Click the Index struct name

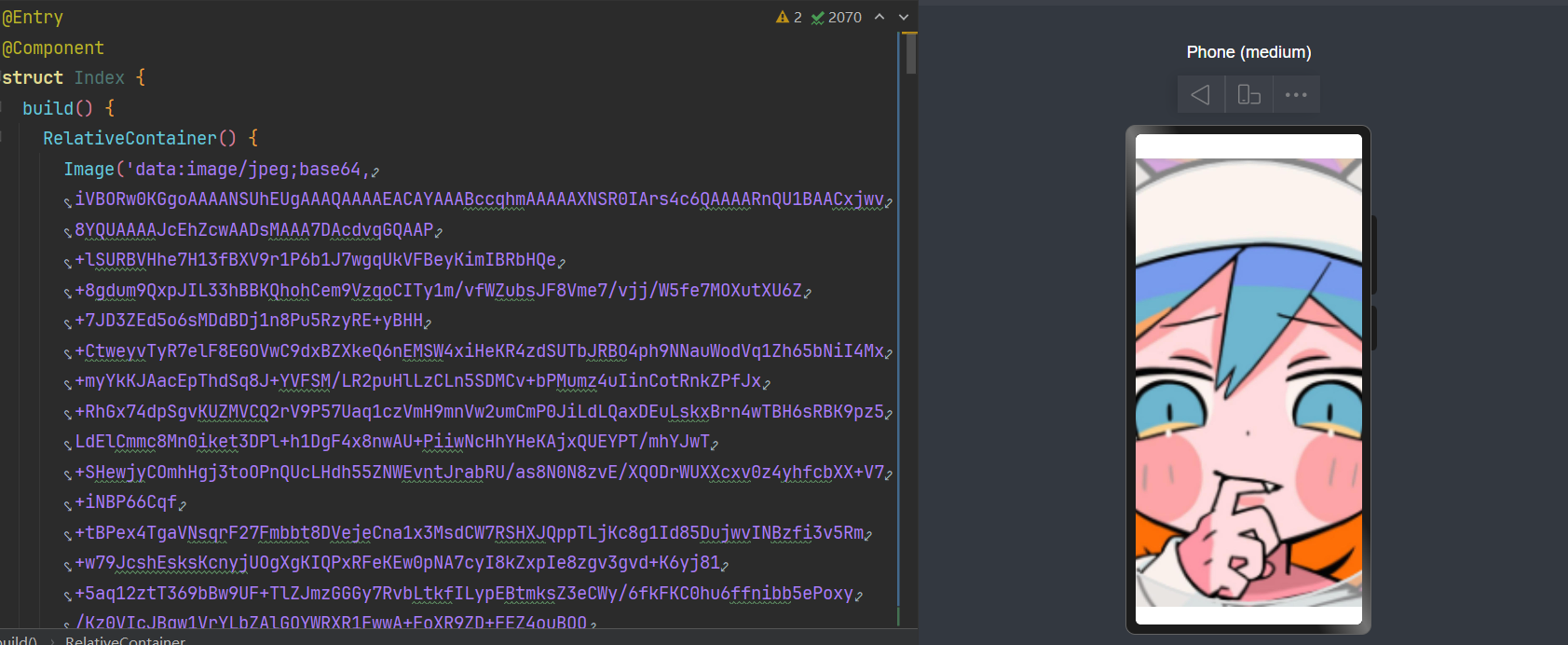click(x=99, y=77)
